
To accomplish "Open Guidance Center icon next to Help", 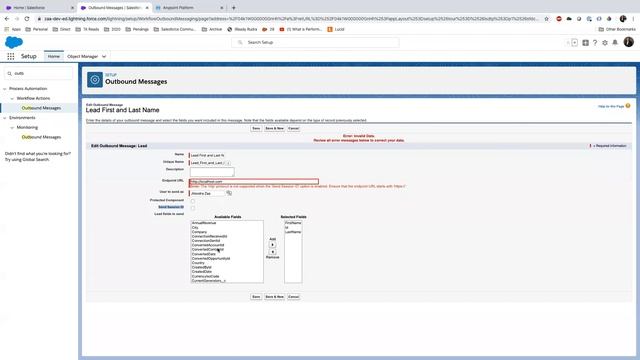I will point(585,42).
